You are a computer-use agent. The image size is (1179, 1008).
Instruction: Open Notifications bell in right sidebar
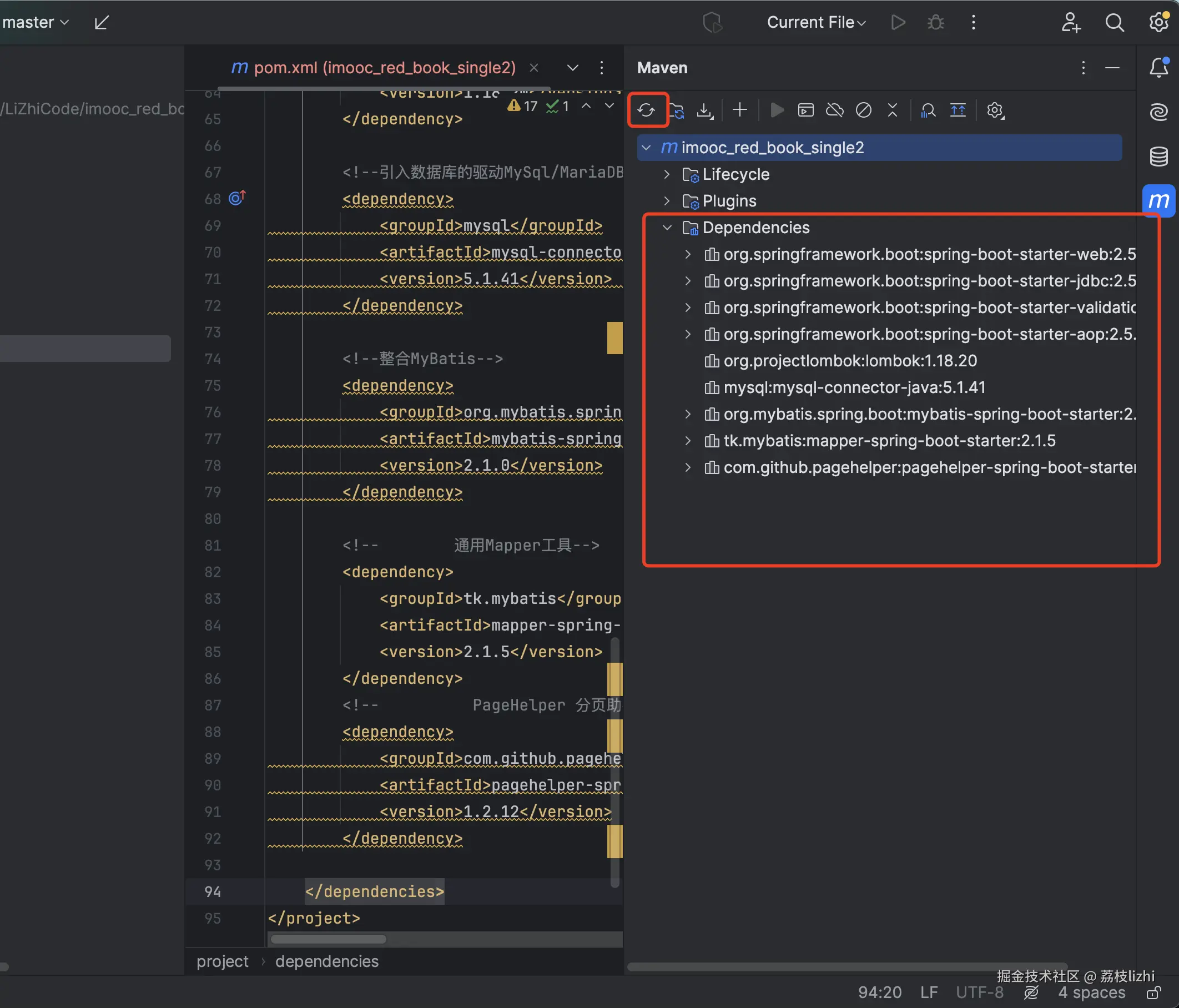[1158, 68]
